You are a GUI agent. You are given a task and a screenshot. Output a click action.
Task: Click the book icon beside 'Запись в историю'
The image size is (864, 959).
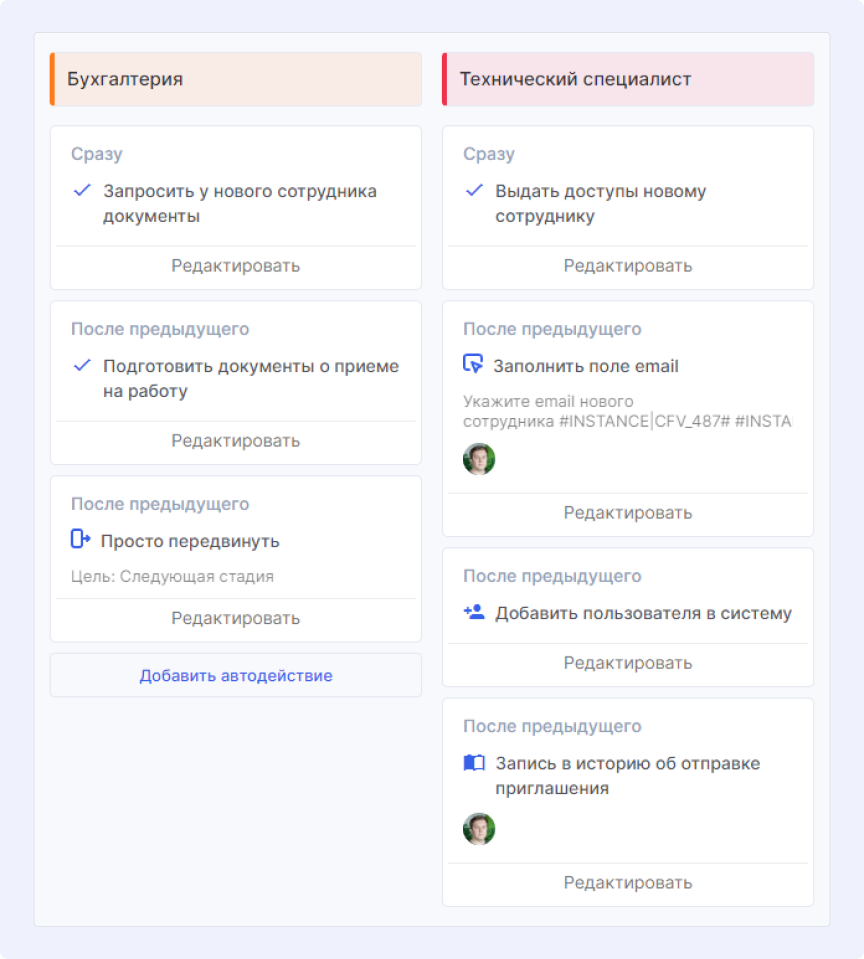pyautogui.click(x=474, y=763)
